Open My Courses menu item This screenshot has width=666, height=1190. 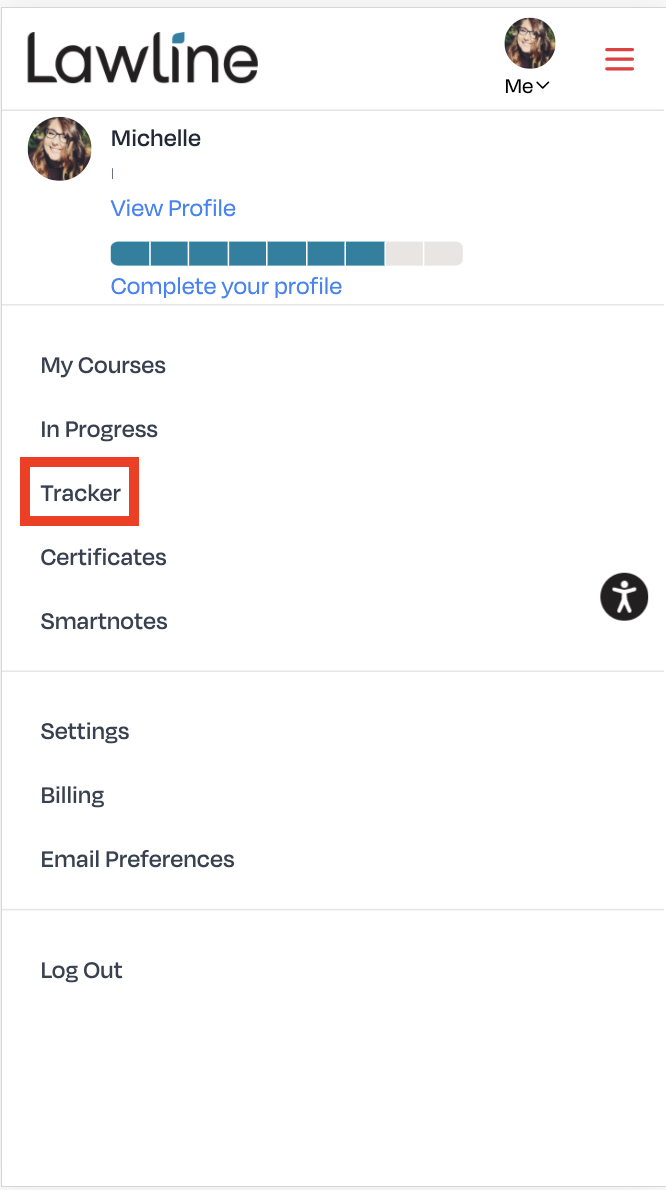click(x=103, y=365)
